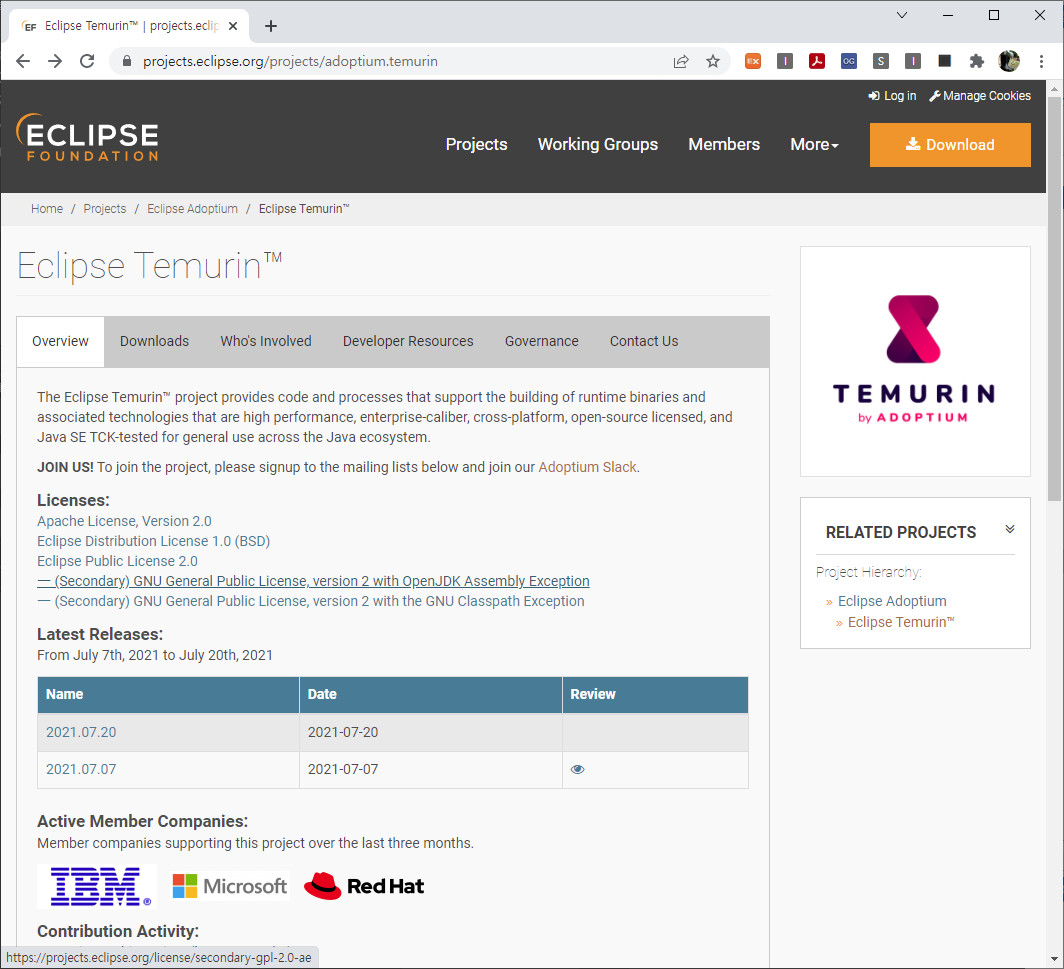Viewport: 1064px width, 969px height.
Task: Open the blue OG extension icon
Action: 848,61
